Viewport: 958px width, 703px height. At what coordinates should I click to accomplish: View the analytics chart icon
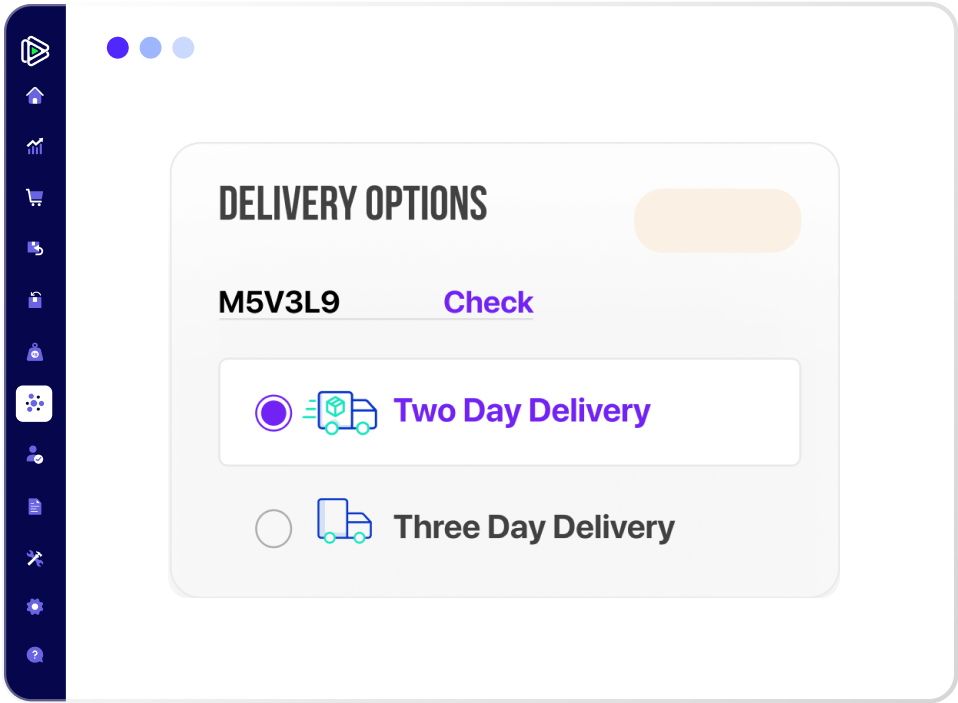pos(35,146)
